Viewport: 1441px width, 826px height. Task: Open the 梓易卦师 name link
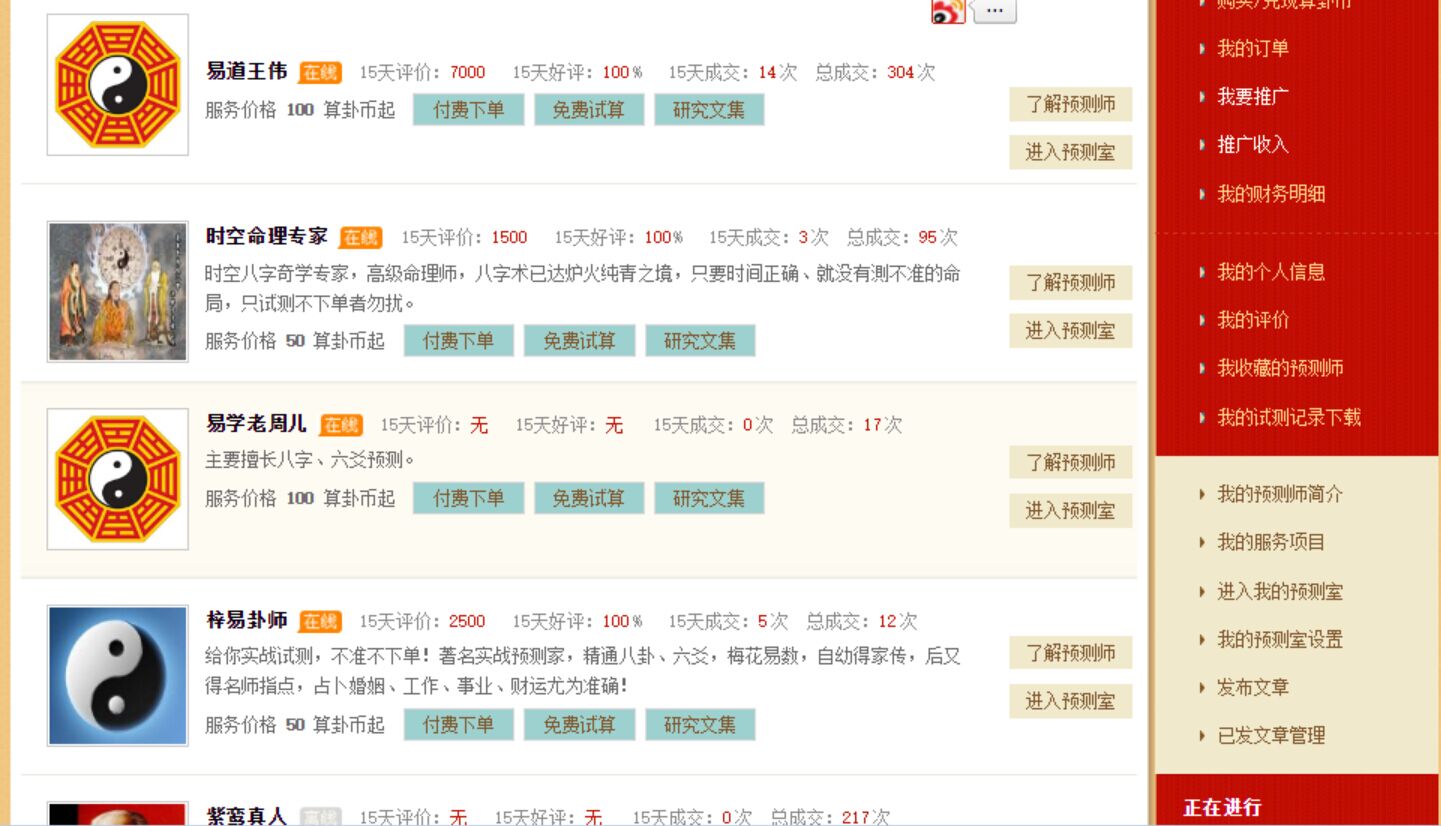[x=246, y=621]
